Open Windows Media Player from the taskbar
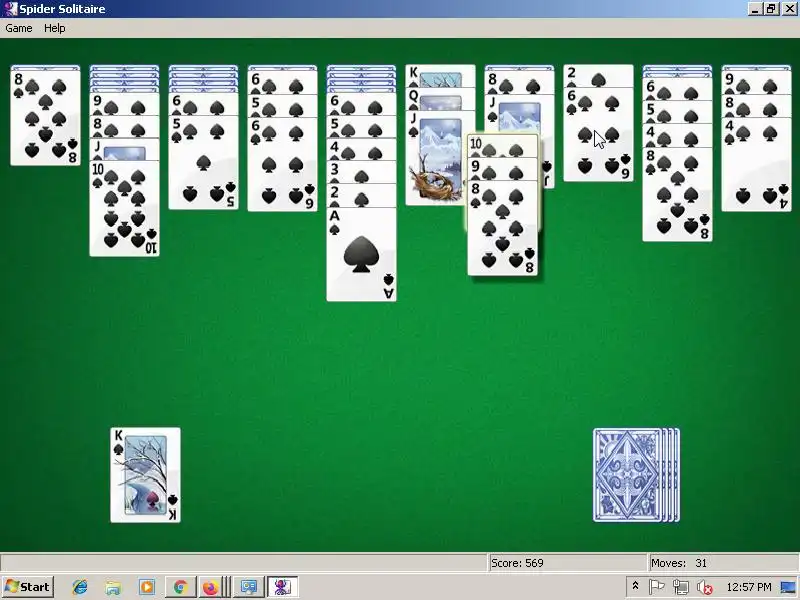Image resolution: width=800 pixels, height=600 pixels. pos(146,587)
